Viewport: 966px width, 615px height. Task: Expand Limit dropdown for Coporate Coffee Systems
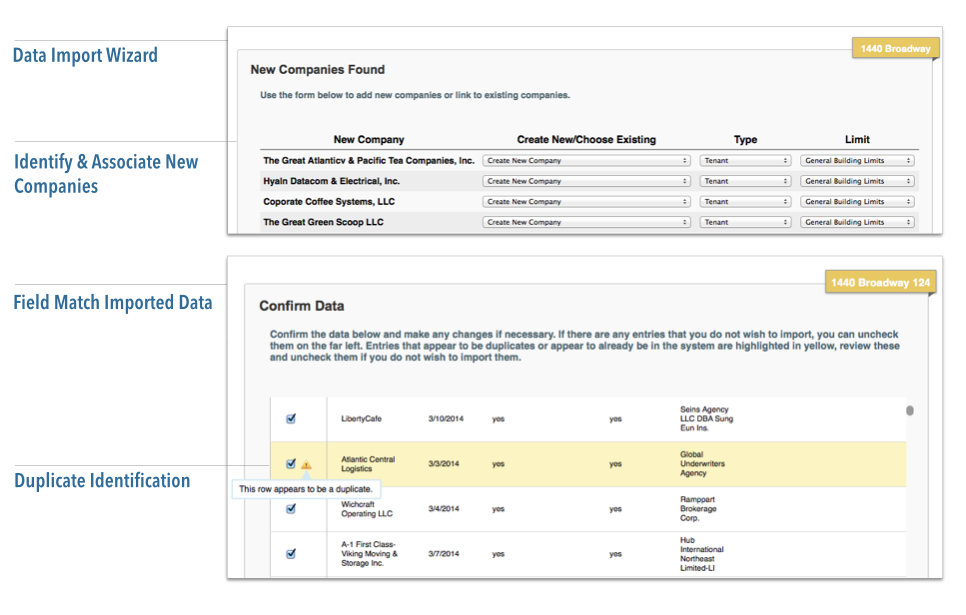click(x=858, y=202)
